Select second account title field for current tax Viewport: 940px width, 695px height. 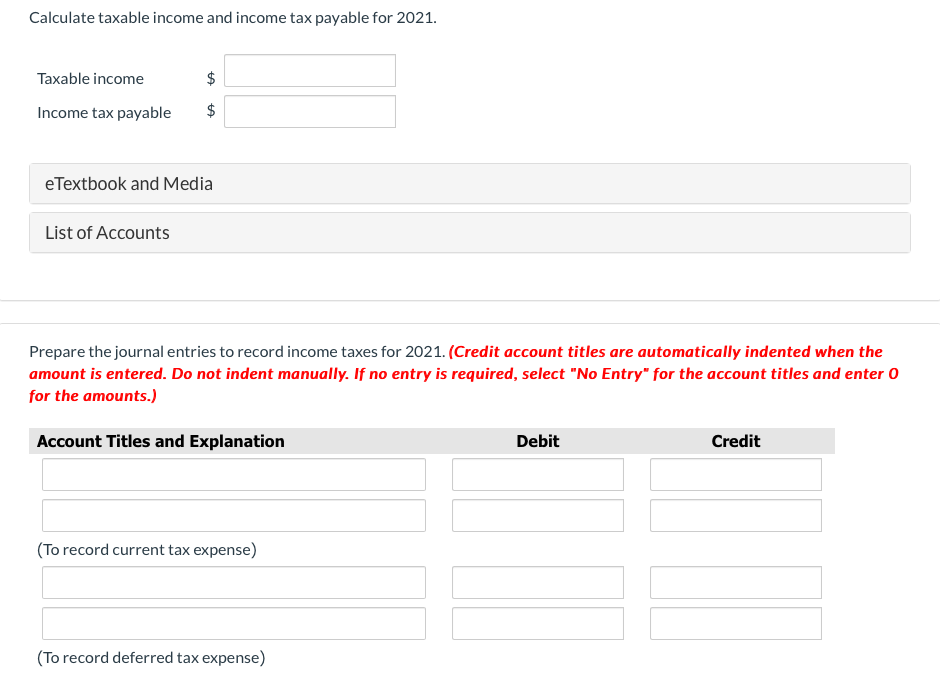click(234, 515)
